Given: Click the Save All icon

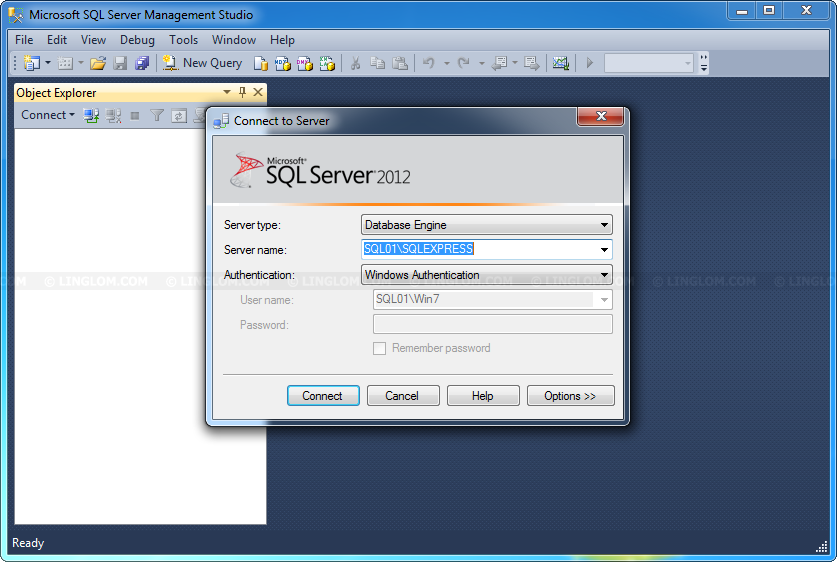Looking at the screenshot, I should click(x=142, y=63).
